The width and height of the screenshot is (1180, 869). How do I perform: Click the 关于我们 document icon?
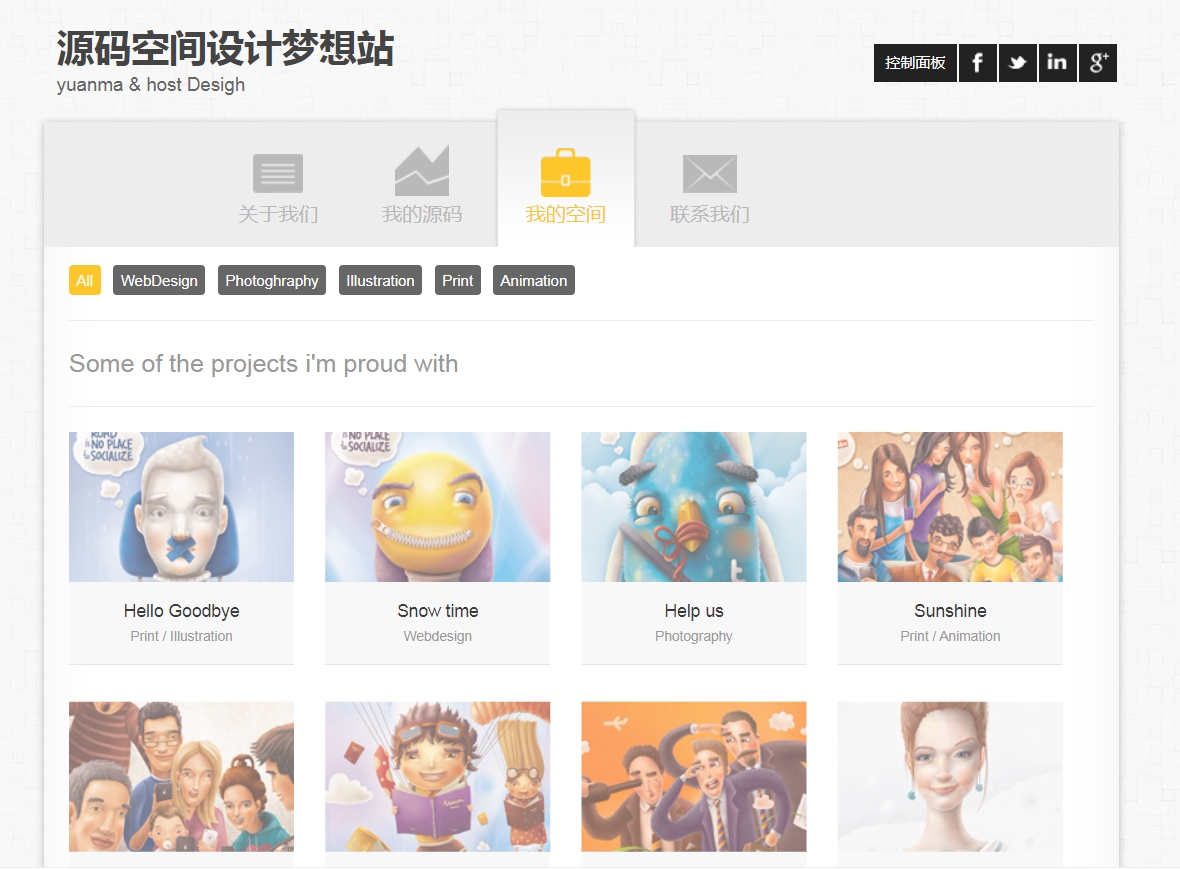point(278,173)
